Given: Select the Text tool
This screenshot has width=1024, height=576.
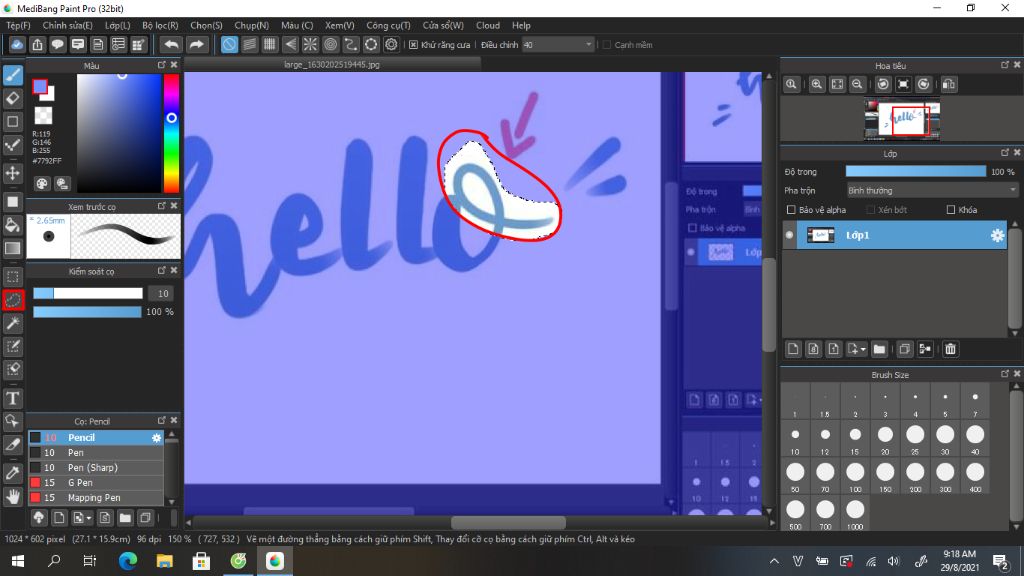Looking at the screenshot, I should click(x=12, y=398).
